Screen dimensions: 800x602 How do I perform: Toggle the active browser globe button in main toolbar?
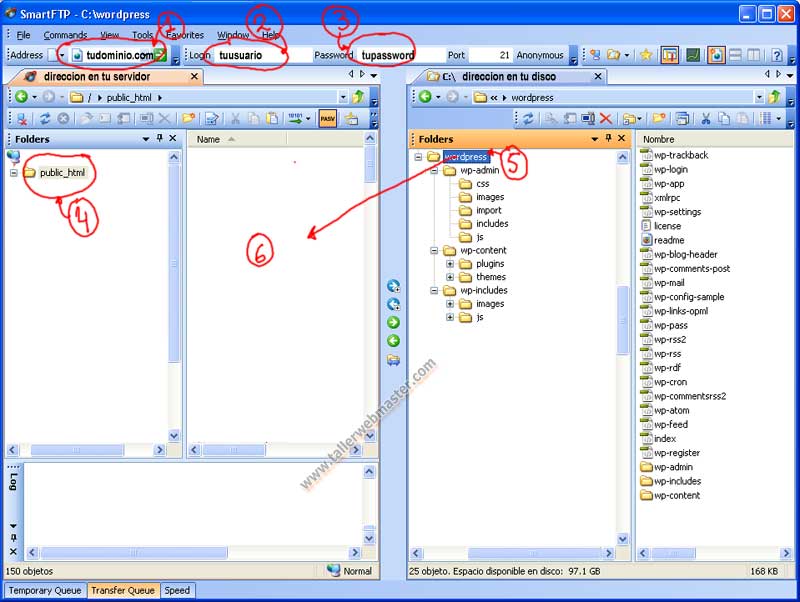(716, 55)
